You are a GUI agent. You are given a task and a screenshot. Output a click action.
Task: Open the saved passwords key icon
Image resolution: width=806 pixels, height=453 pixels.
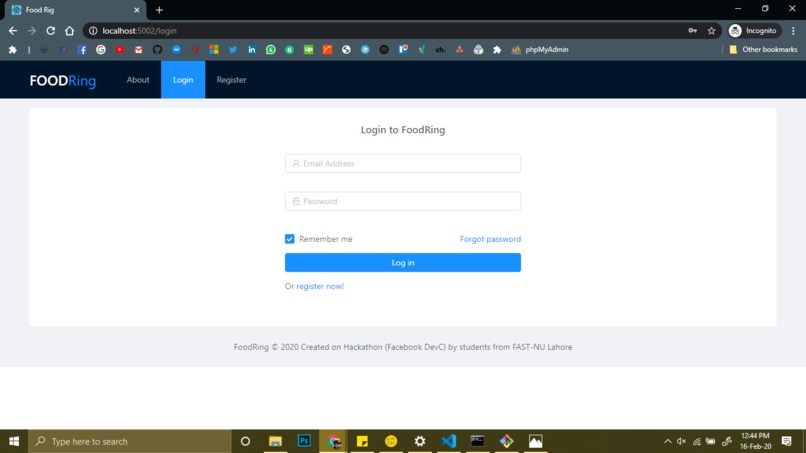click(x=693, y=31)
